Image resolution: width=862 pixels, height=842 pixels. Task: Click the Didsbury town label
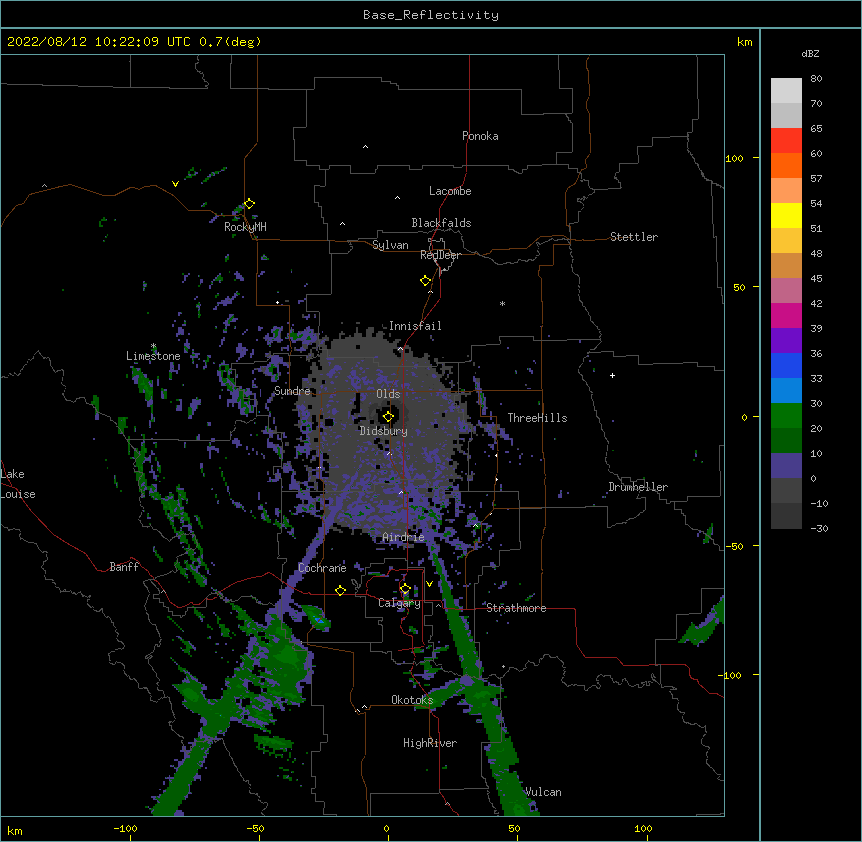click(383, 431)
